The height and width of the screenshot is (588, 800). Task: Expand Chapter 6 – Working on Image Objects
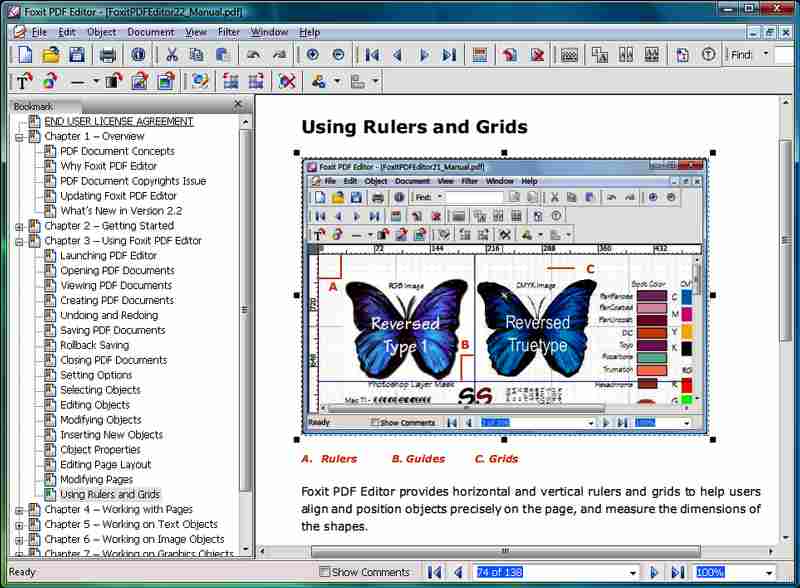click(x=19, y=540)
